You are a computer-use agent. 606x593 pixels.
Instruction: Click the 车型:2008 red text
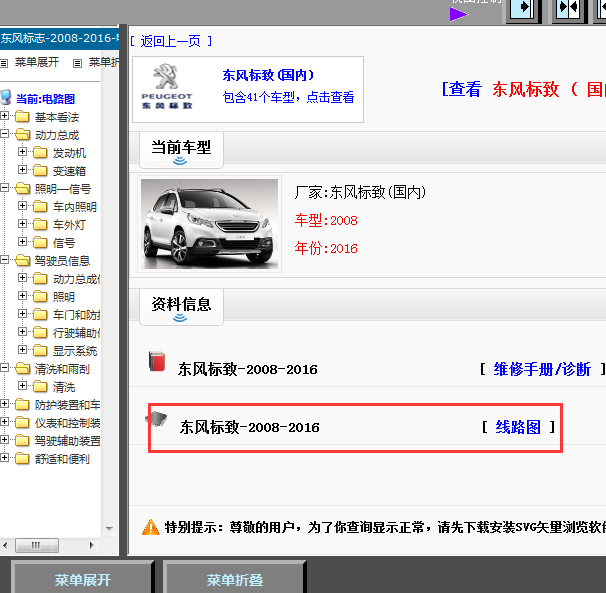point(326,220)
